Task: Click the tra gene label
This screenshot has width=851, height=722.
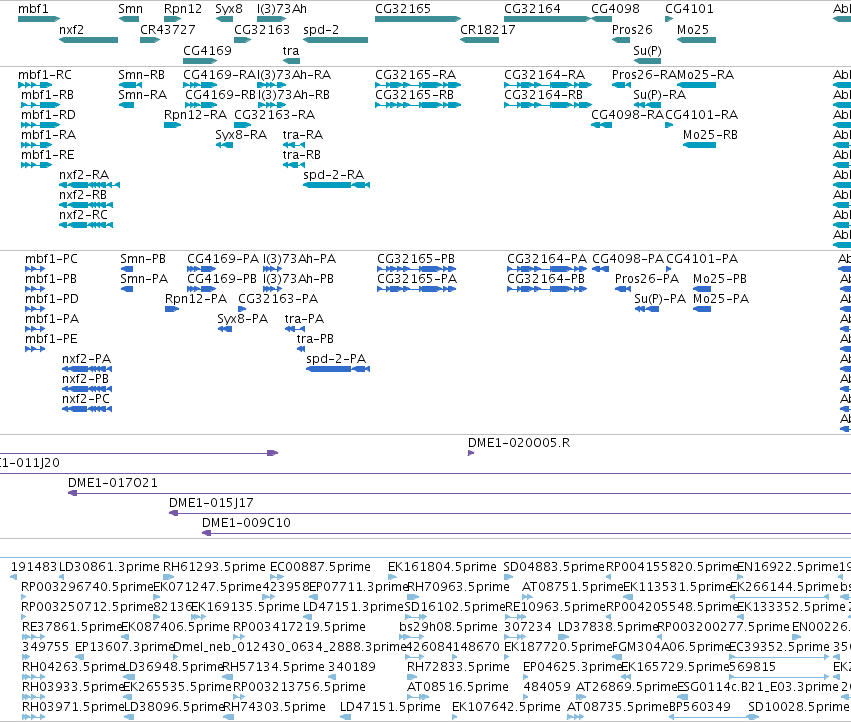Action: click(291, 50)
